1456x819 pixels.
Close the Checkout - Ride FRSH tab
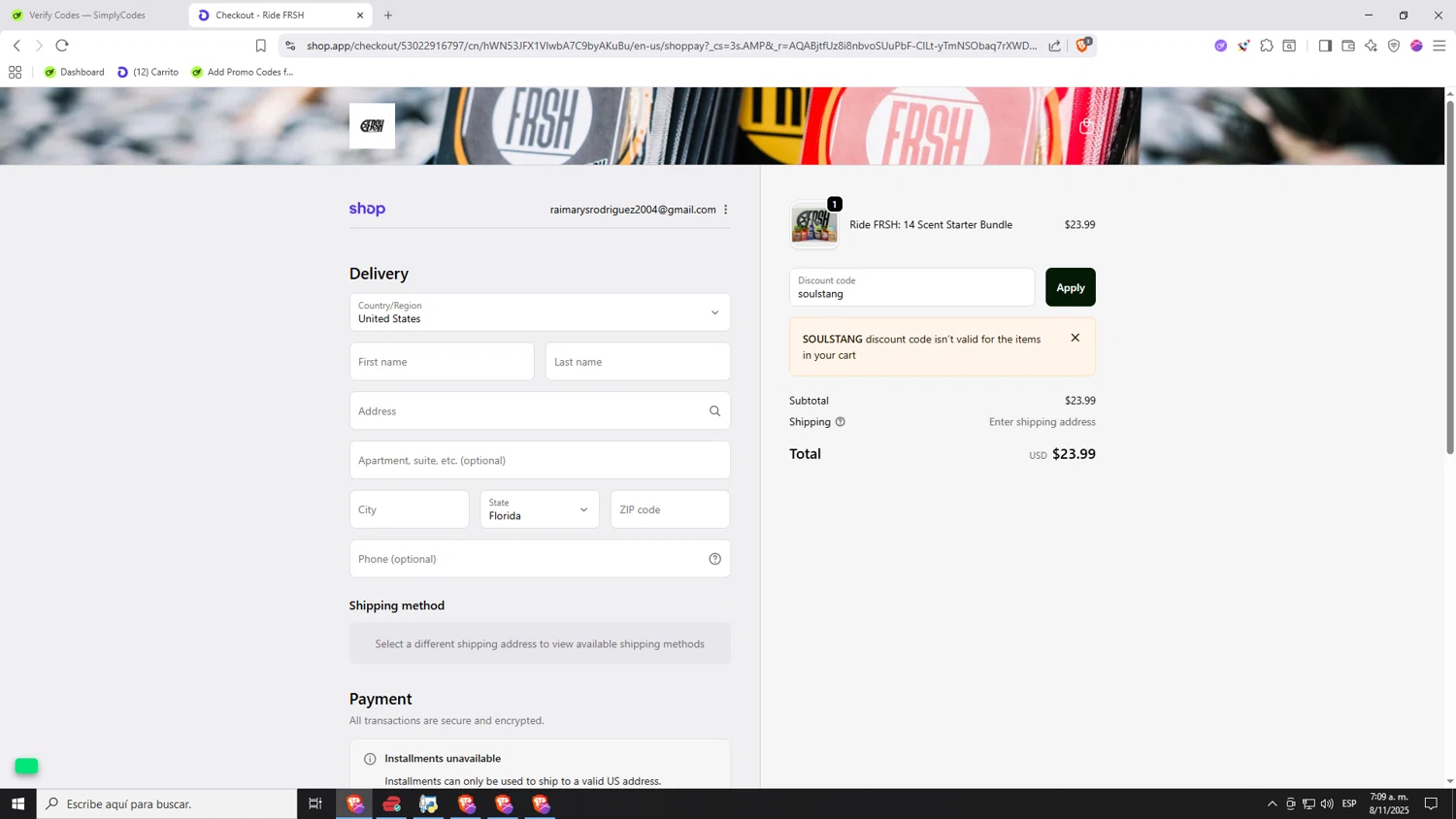click(360, 16)
